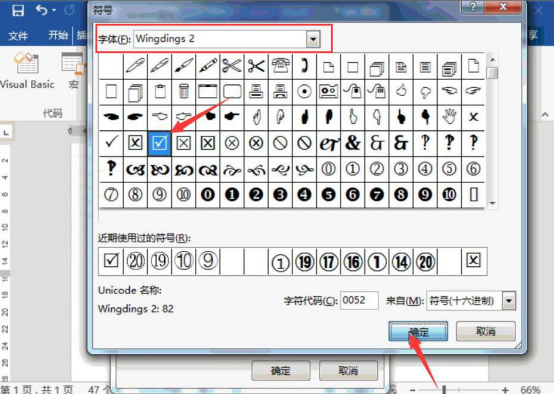This screenshot has height=394, width=554.
Task: Pick the clipboard symbol
Action: pos(159,92)
